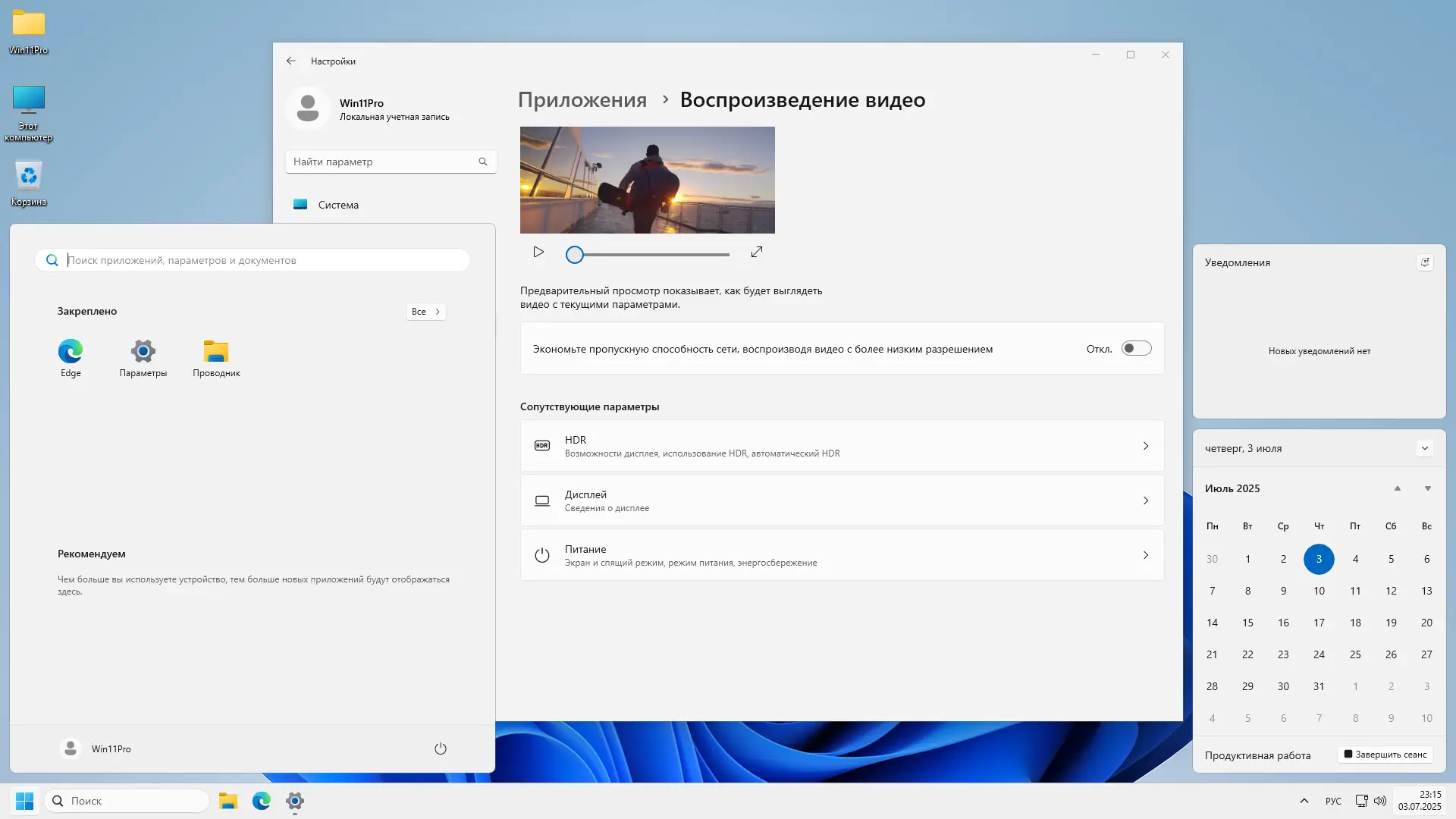The width and height of the screenshot is (1456, 819).
Task: Click the notifications pop-out icon
Action: pos(1426,262)
